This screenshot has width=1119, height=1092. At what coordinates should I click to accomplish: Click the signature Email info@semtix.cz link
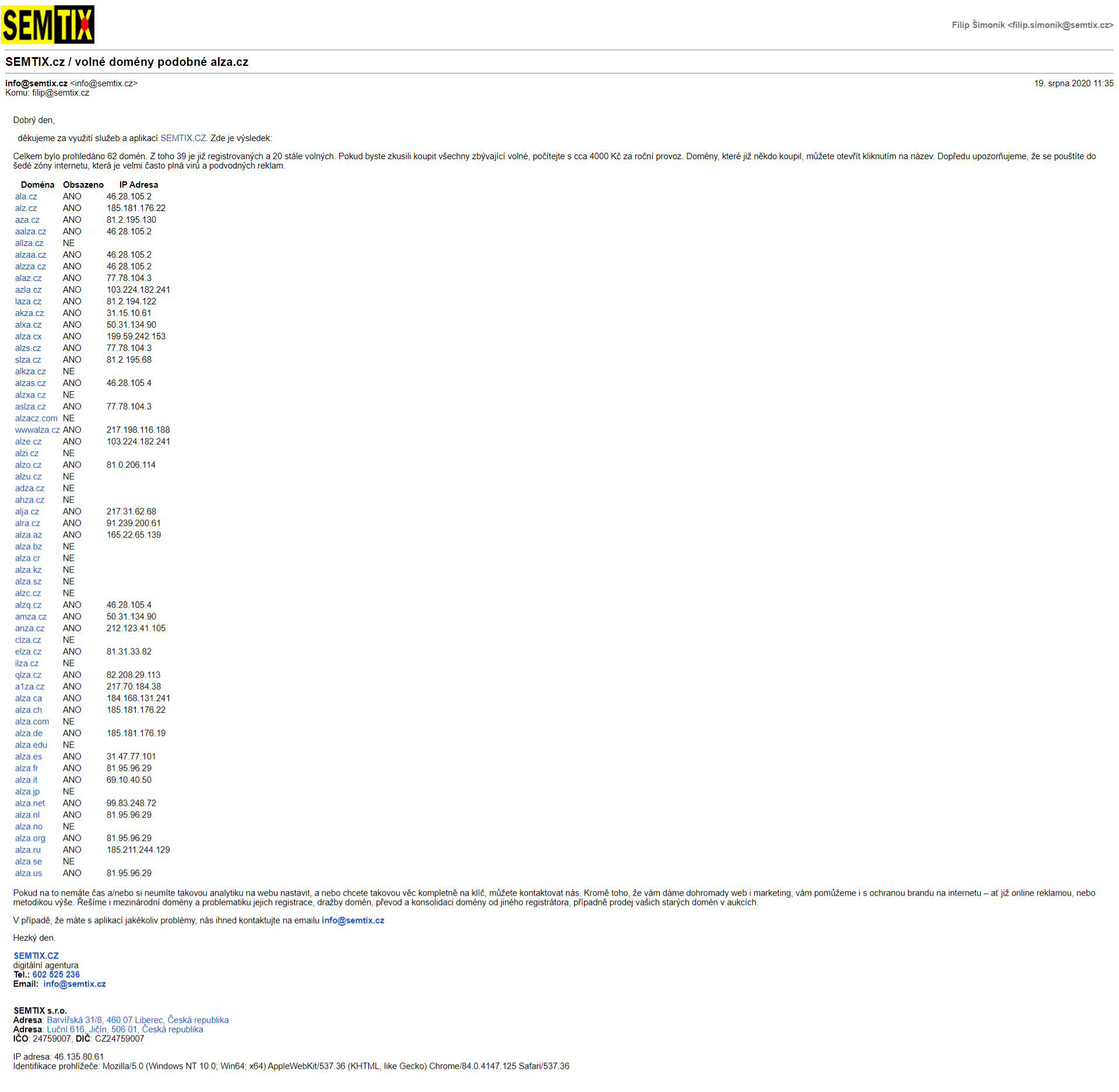tap(75, 984)
